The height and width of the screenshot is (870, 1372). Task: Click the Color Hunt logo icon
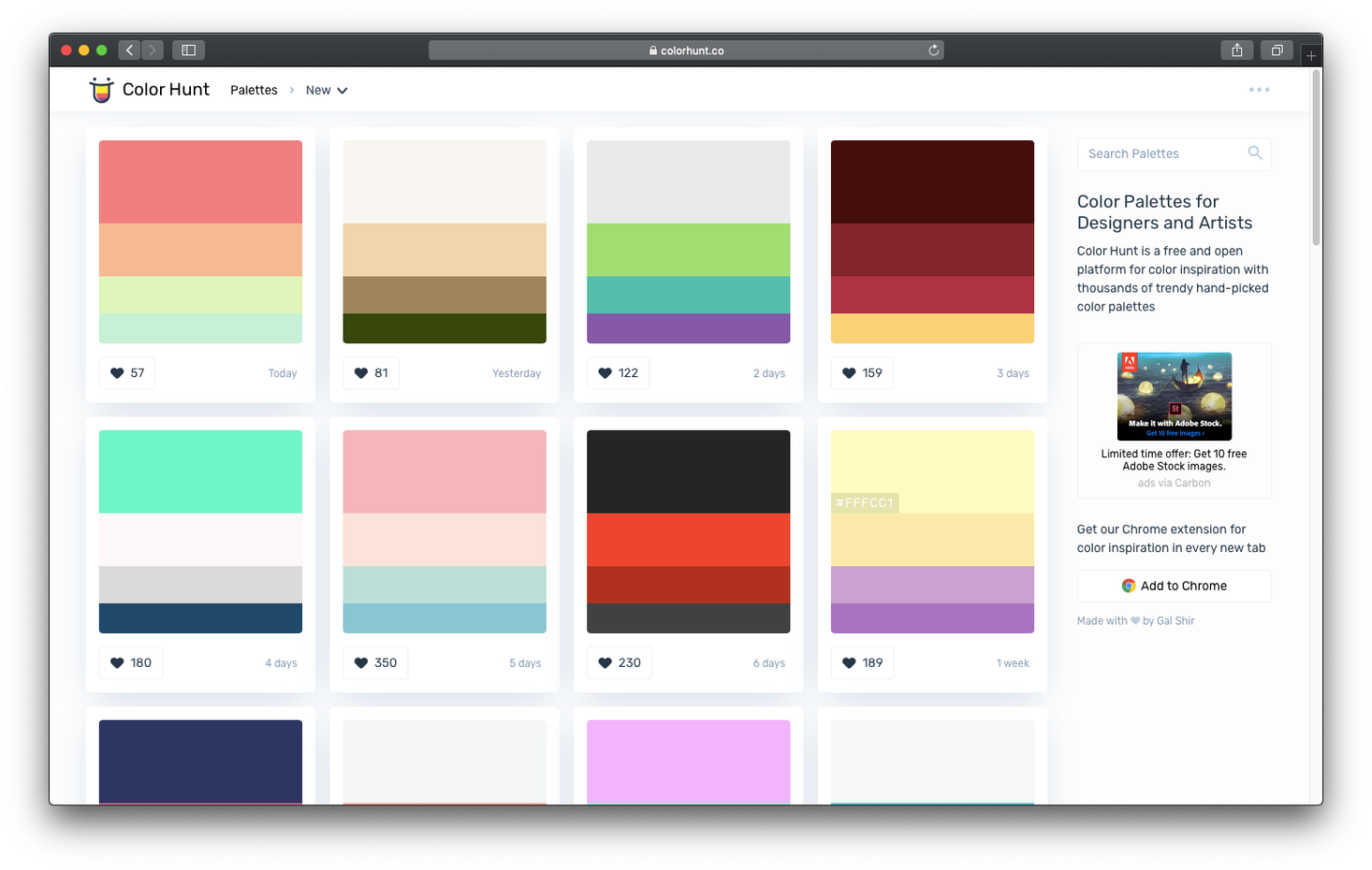(101, 90)
